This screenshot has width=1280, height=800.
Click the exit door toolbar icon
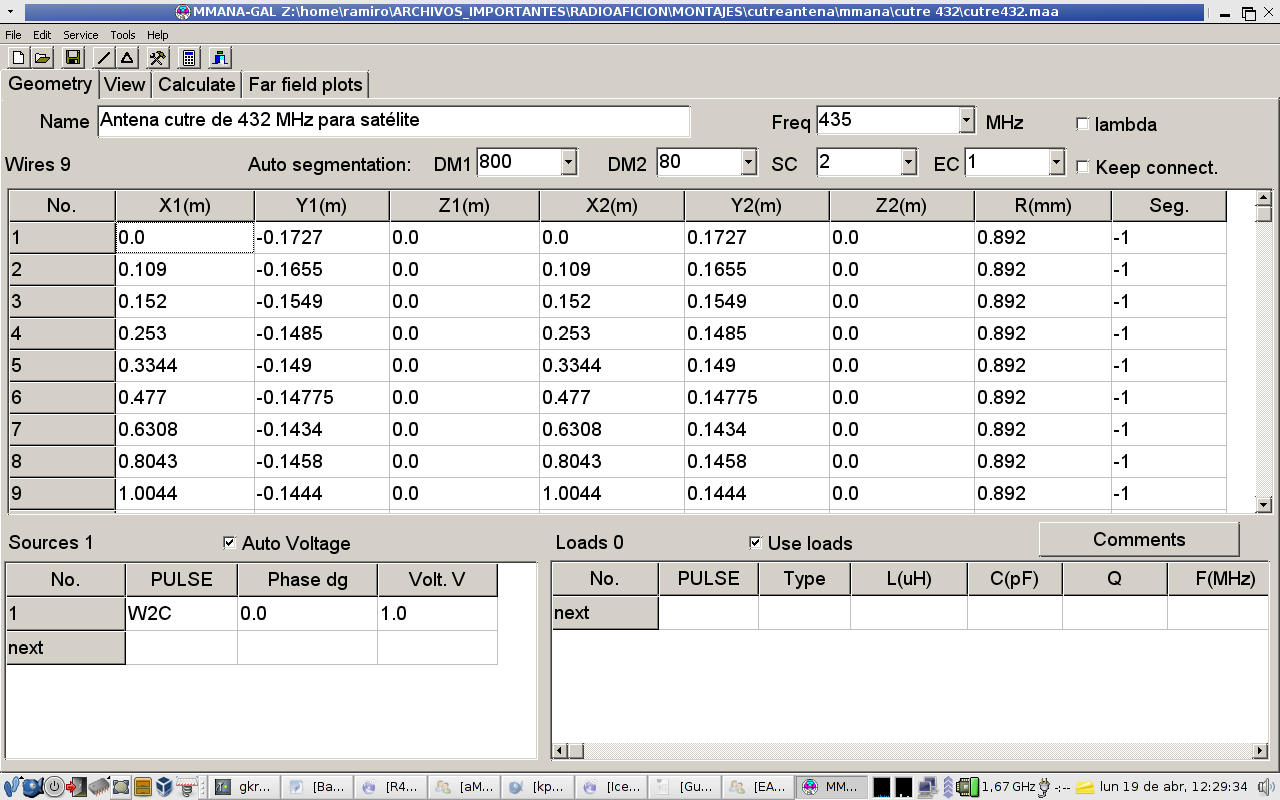point(220,58)
